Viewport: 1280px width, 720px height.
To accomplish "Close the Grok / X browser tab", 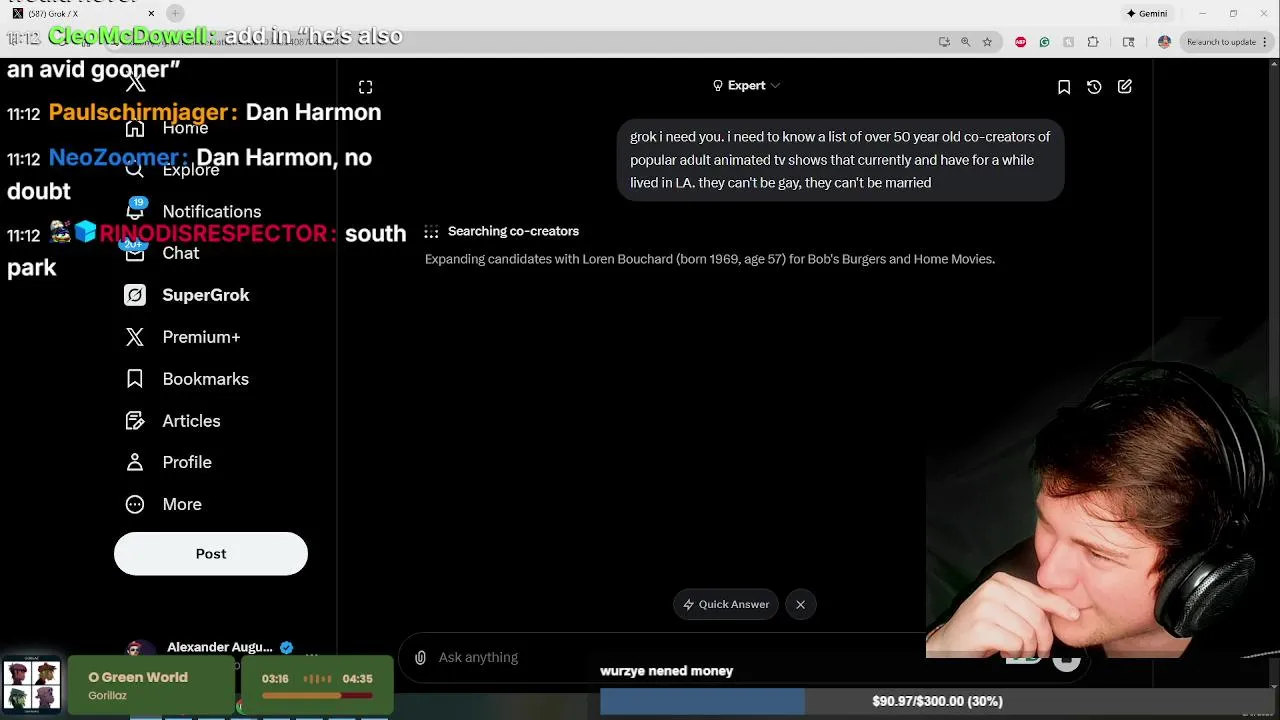I will tap(151, 13).
